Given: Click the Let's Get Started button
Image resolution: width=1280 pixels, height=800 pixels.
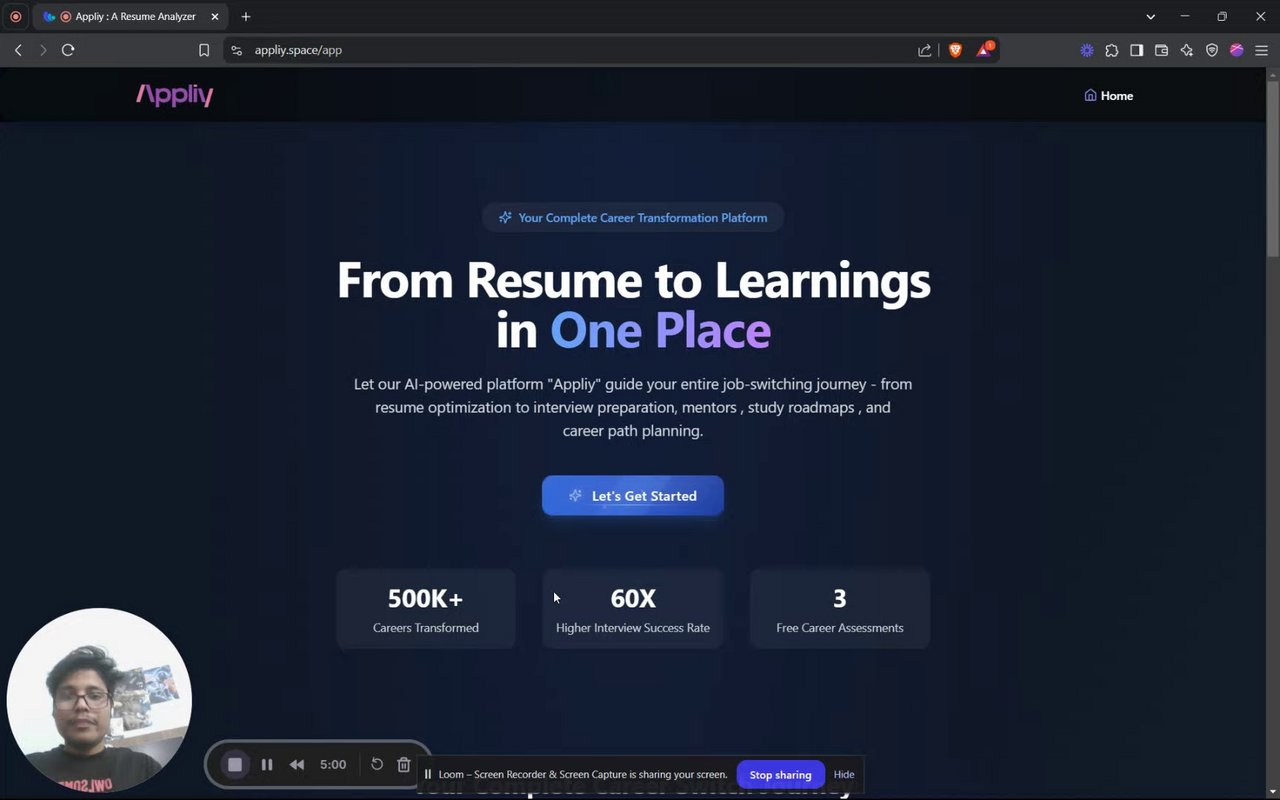Looking at the screenshot, I should point(632,496).
